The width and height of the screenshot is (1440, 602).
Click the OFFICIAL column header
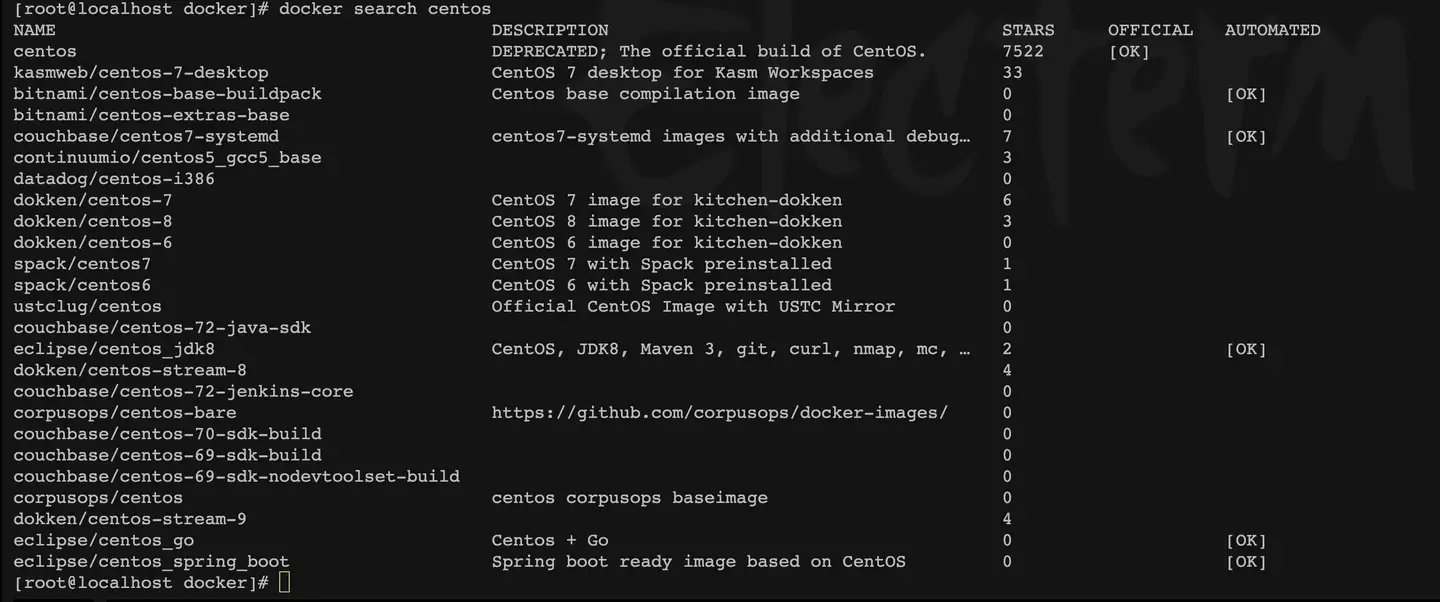[1150, 30]
